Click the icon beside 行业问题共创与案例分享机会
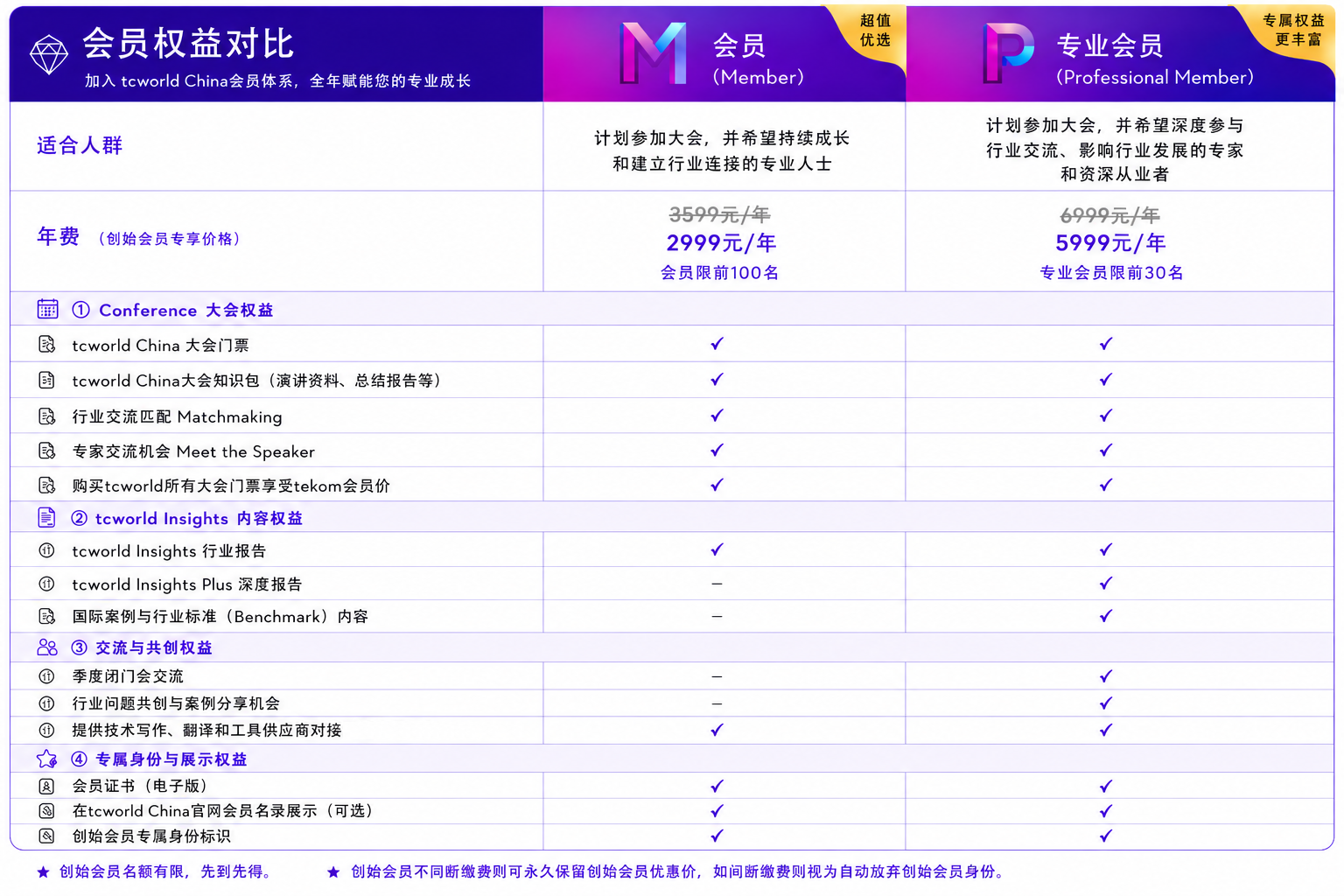This screenshot has height=896, width=1344. (47, 703)
